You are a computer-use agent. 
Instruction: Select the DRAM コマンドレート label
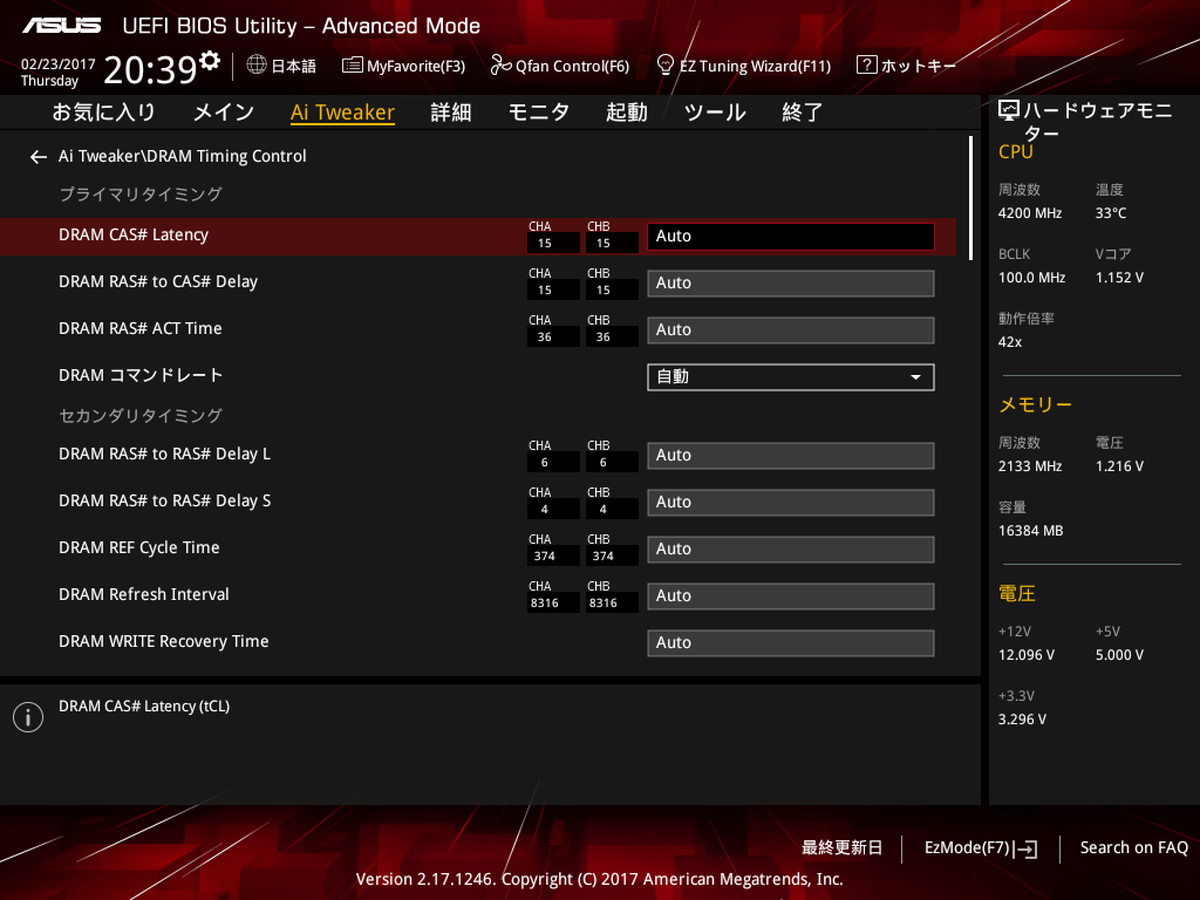[141, 376]
